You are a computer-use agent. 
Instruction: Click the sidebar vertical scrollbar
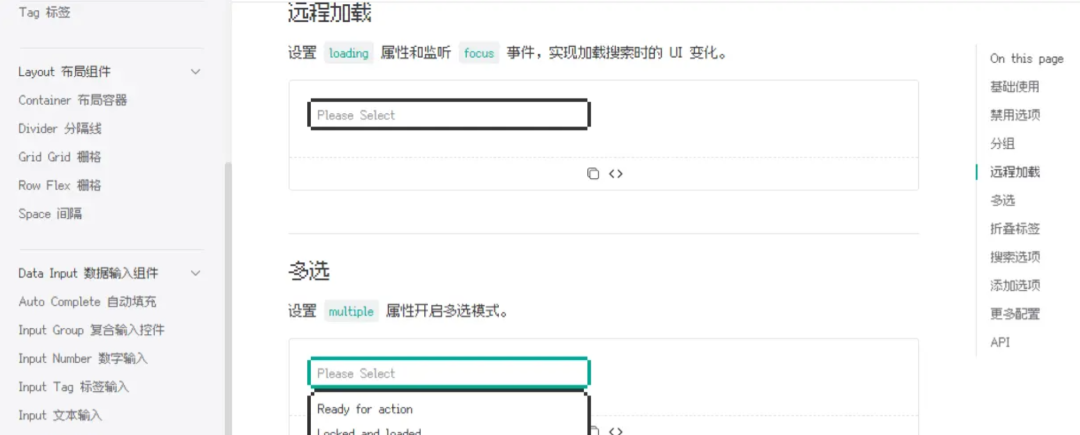pyautogui.click(x=228, y=299)
